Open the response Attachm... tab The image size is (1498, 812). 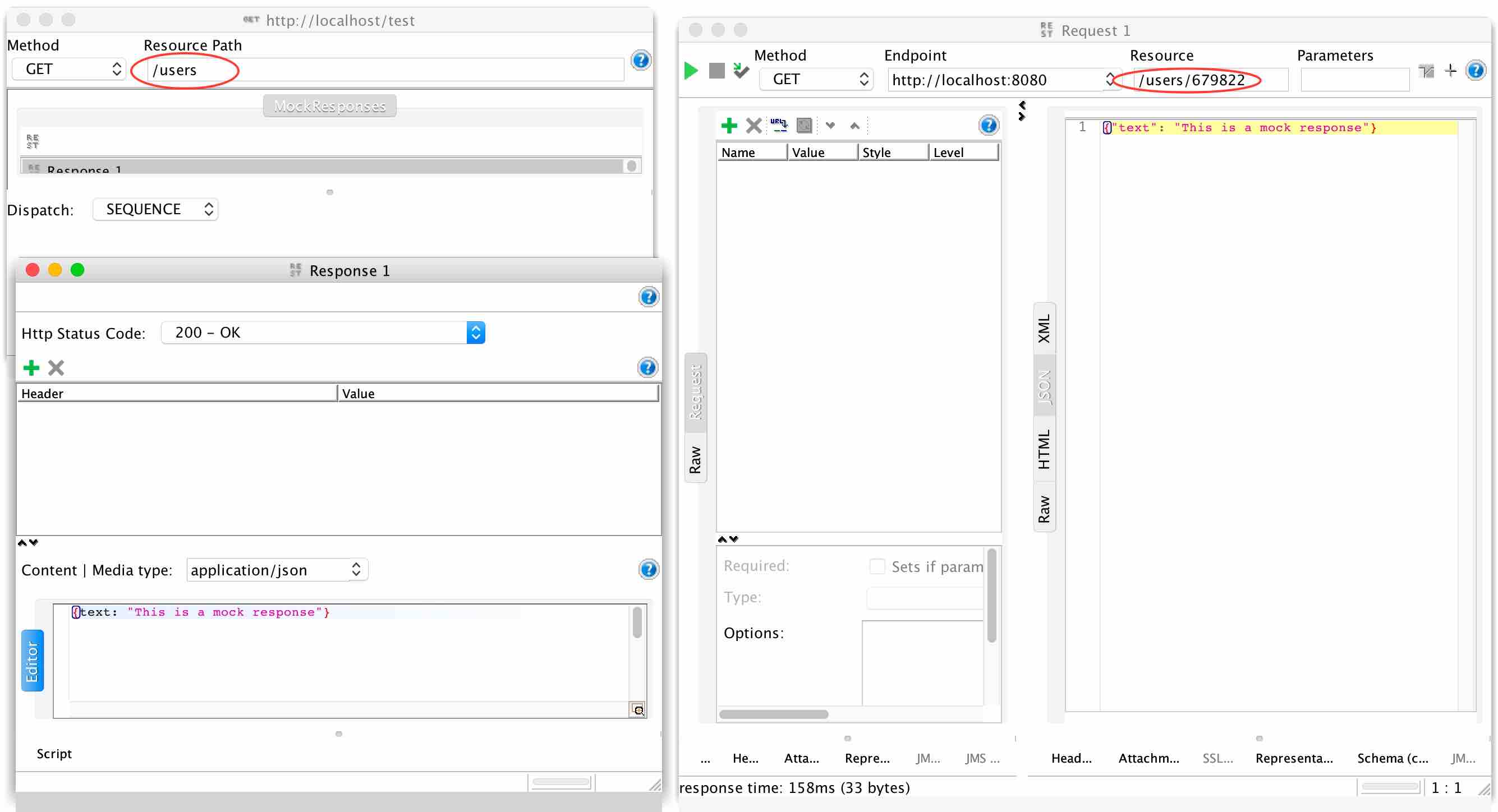tap(1148, 759)
